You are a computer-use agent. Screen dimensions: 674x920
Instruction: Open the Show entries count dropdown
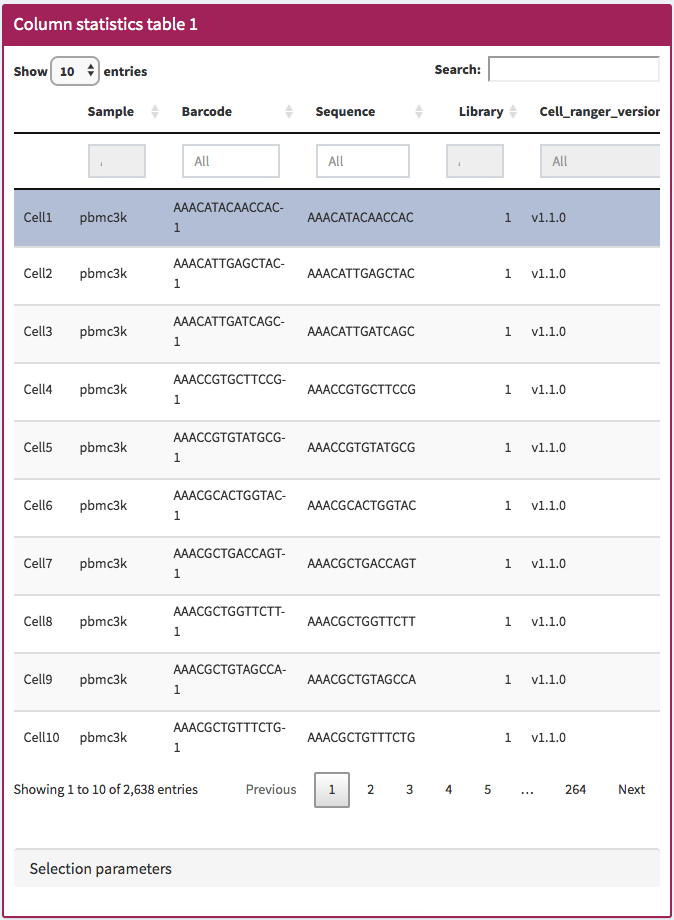coord(75,71)
